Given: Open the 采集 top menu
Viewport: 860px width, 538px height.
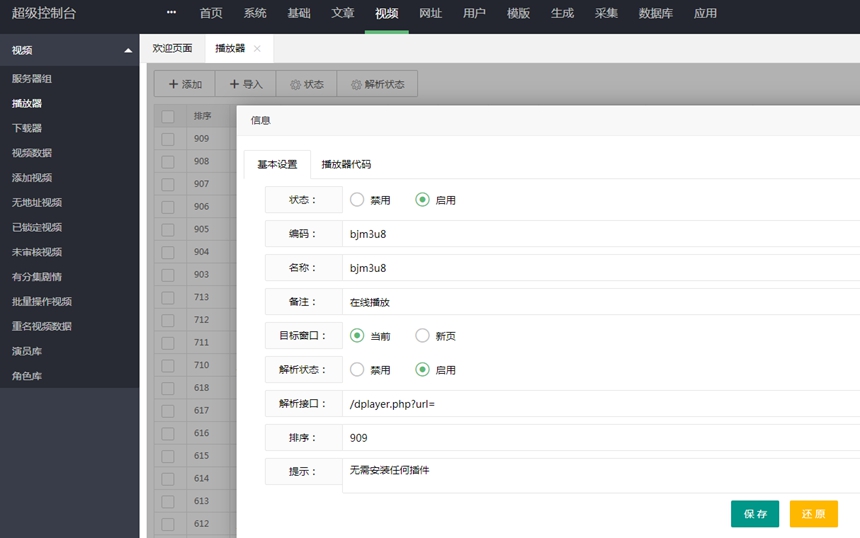Looking at the screenshot, I should pyautogui.click(x=606, y=14).
